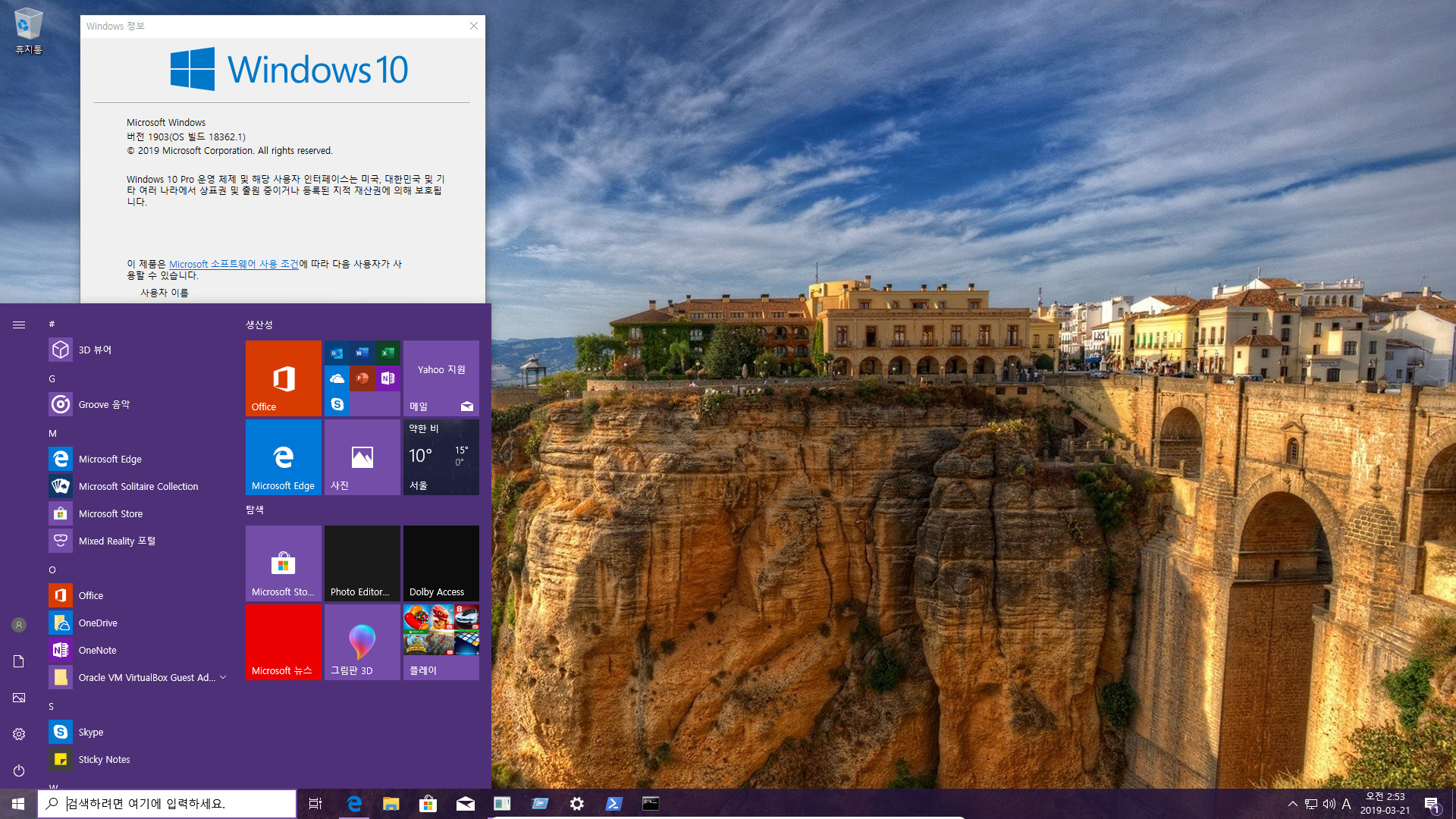Click the letter M header in app list

pyautogui.click(x=52, y=433)
